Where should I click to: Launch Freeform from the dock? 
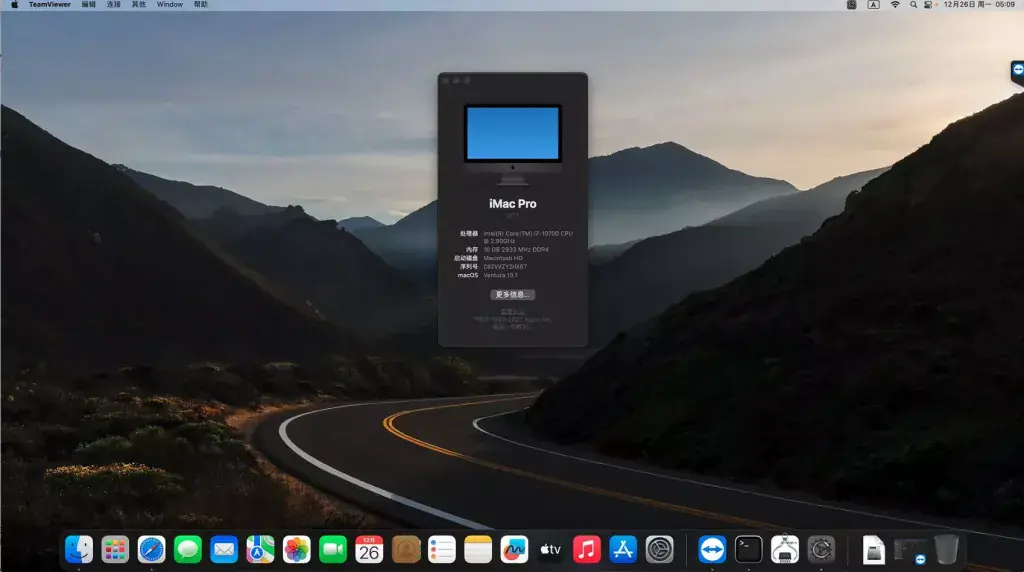(x=515, y=549)
